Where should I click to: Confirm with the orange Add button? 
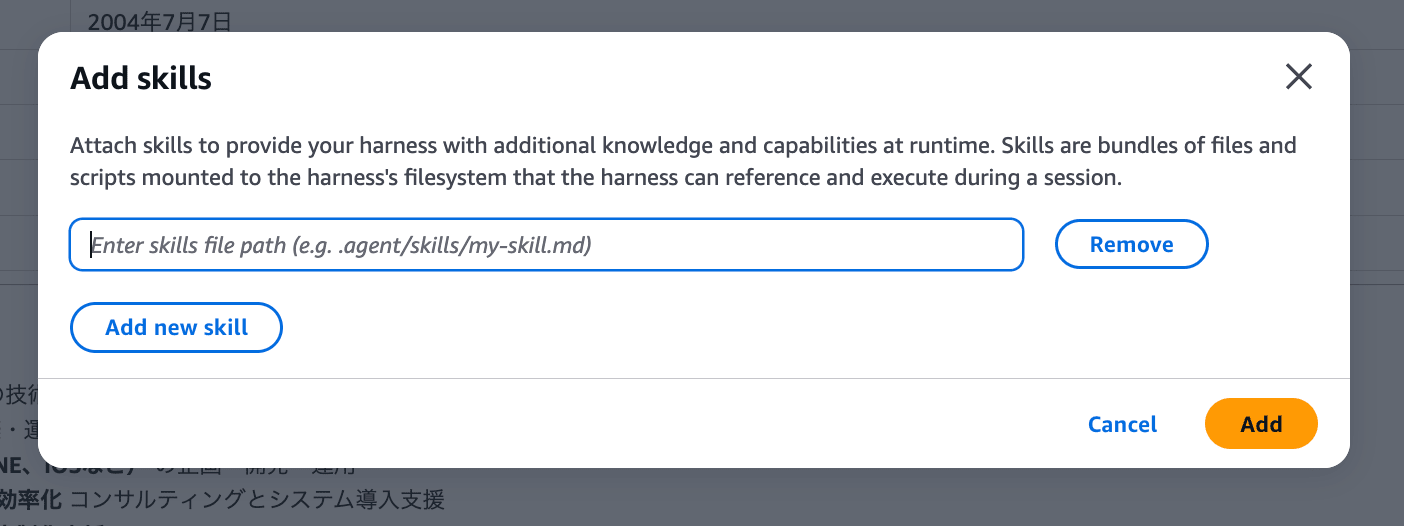(1261, 424)
